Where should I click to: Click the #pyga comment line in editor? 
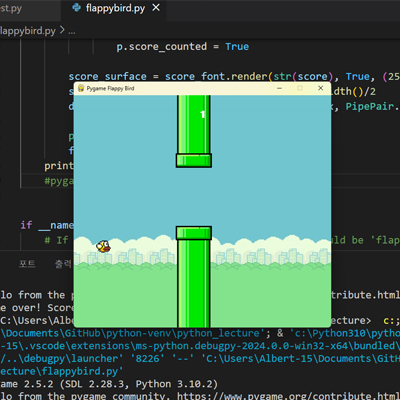coord(59,181)
